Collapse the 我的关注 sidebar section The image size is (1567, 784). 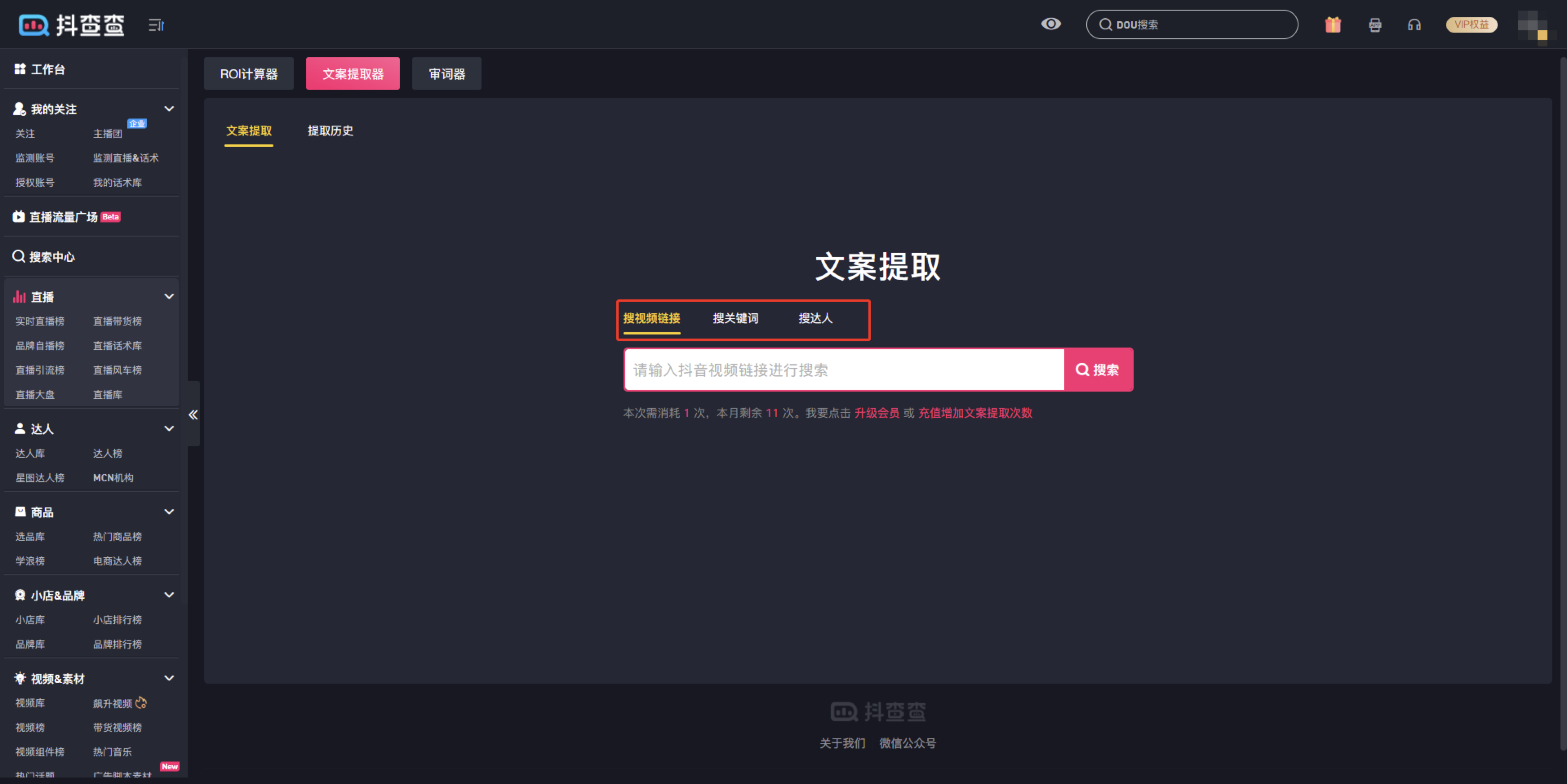169,109
